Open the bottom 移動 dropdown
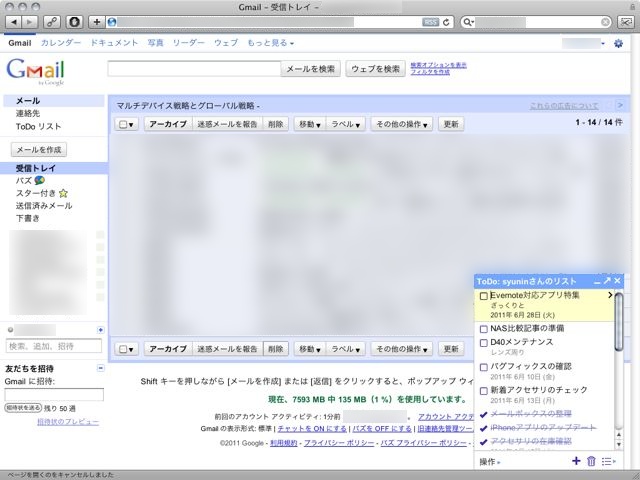Image resolution: width=640 pixels, height=480 pixels. pyautogui.click(x=309, y=349)
